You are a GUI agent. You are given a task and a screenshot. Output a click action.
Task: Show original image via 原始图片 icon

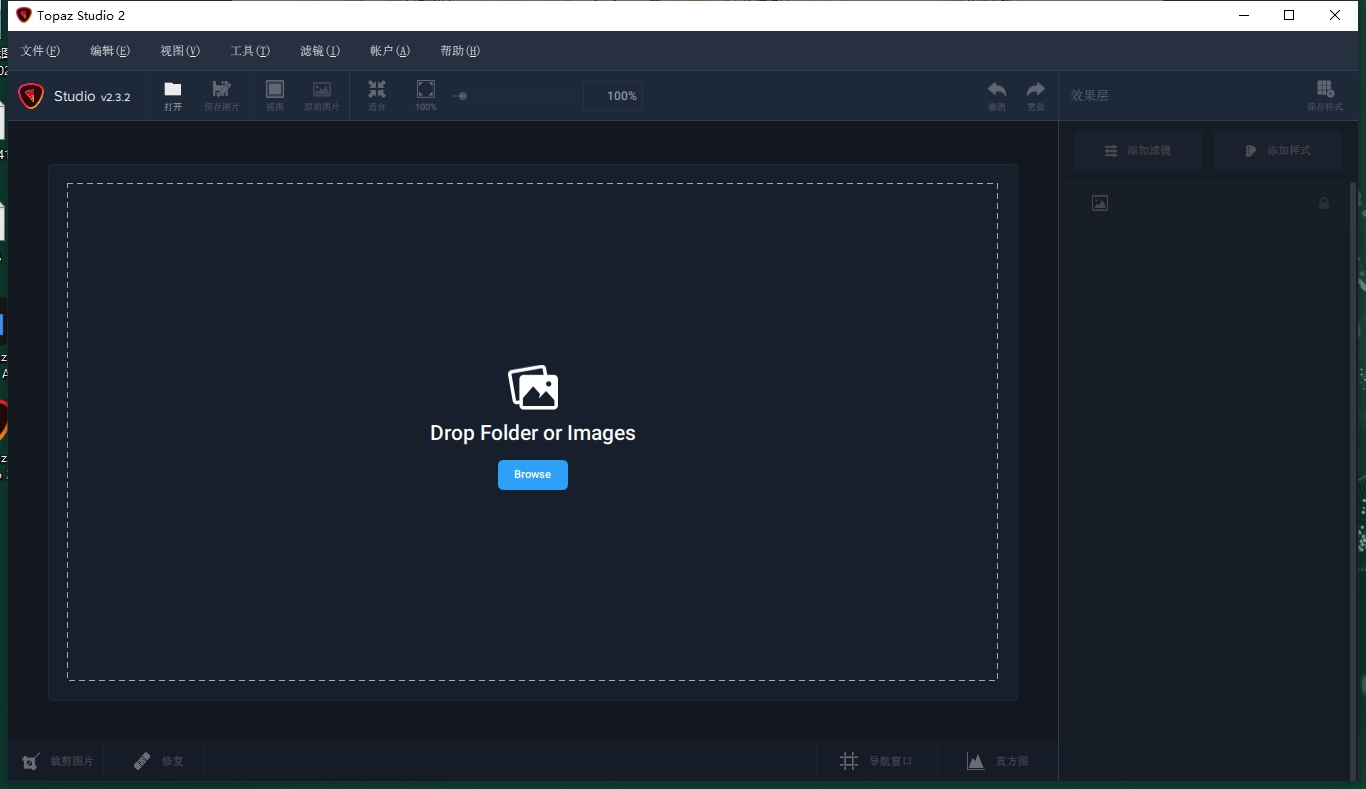pyautogui.click(x=322, y=96)
